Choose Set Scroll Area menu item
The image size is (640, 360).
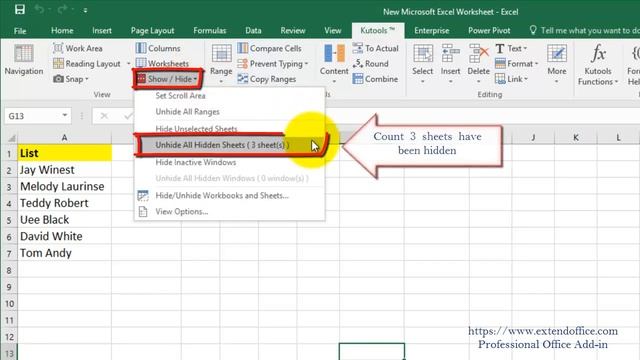pyautogui.click(x=230, y=96)
